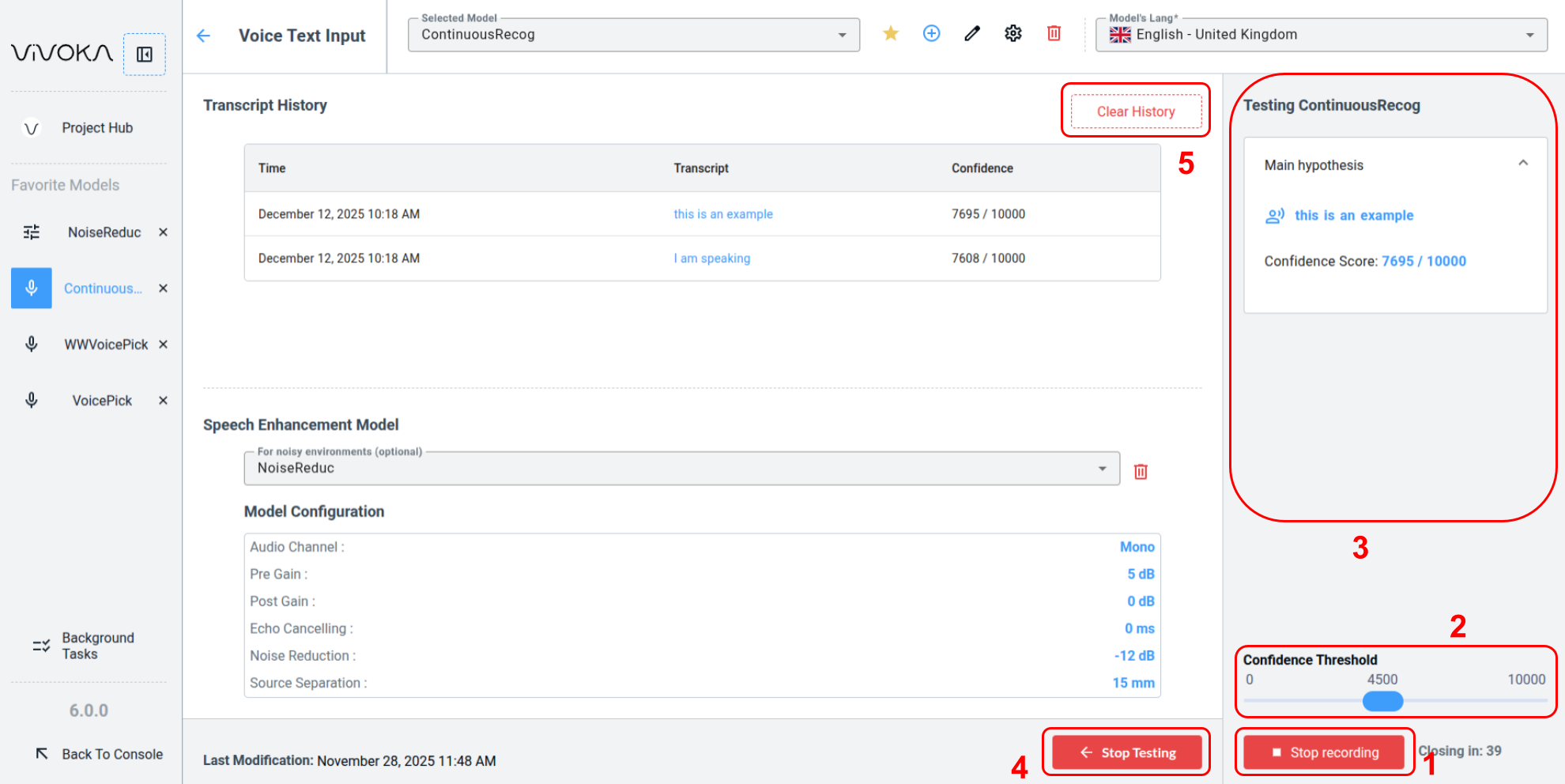Remove speech enhancement model via trash icon
The height and width of the screenshot is (784, 1565).
point(1141,472)
